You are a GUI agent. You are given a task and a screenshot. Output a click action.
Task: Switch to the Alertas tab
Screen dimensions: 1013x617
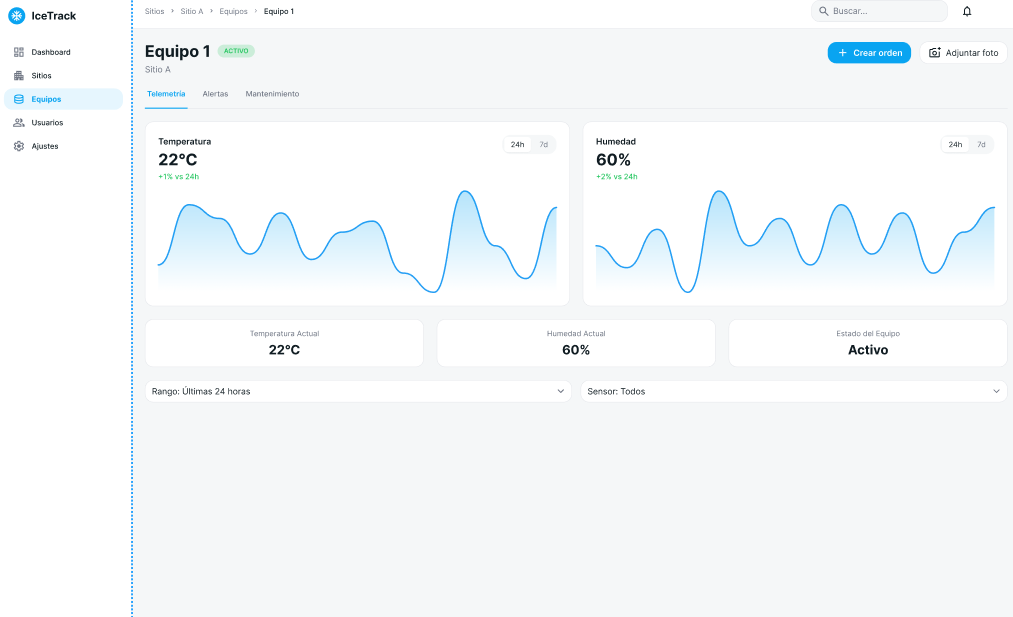pyautogui.click(x=215, y=94)
